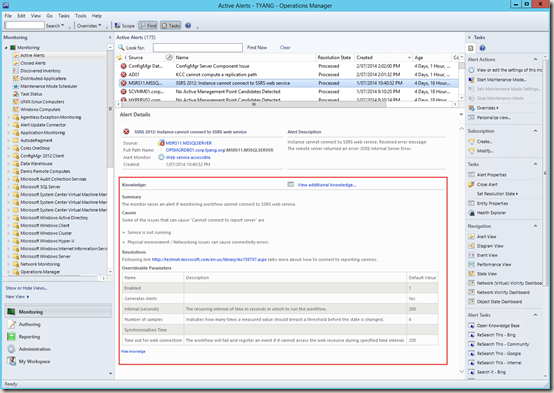This screenshot has height=393, width=554.
Task: Open the Edit menu
Action: coord(21,16)
